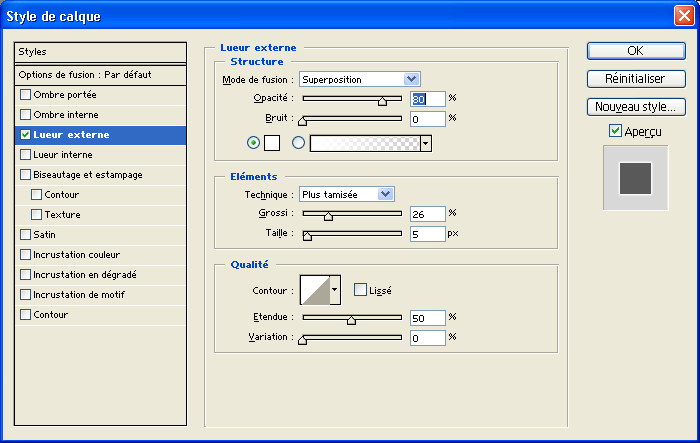Open the Mode de fusion dropdown

click(359, 79)
